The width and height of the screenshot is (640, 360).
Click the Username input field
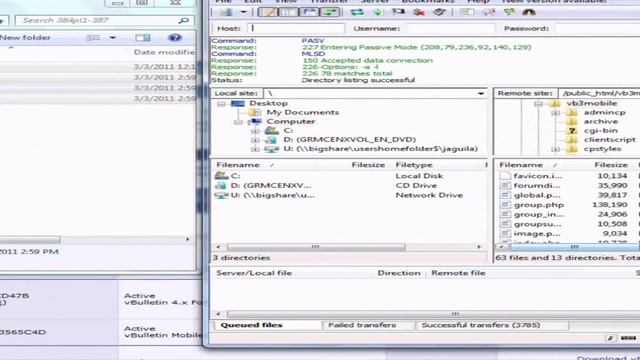[451, 29]
